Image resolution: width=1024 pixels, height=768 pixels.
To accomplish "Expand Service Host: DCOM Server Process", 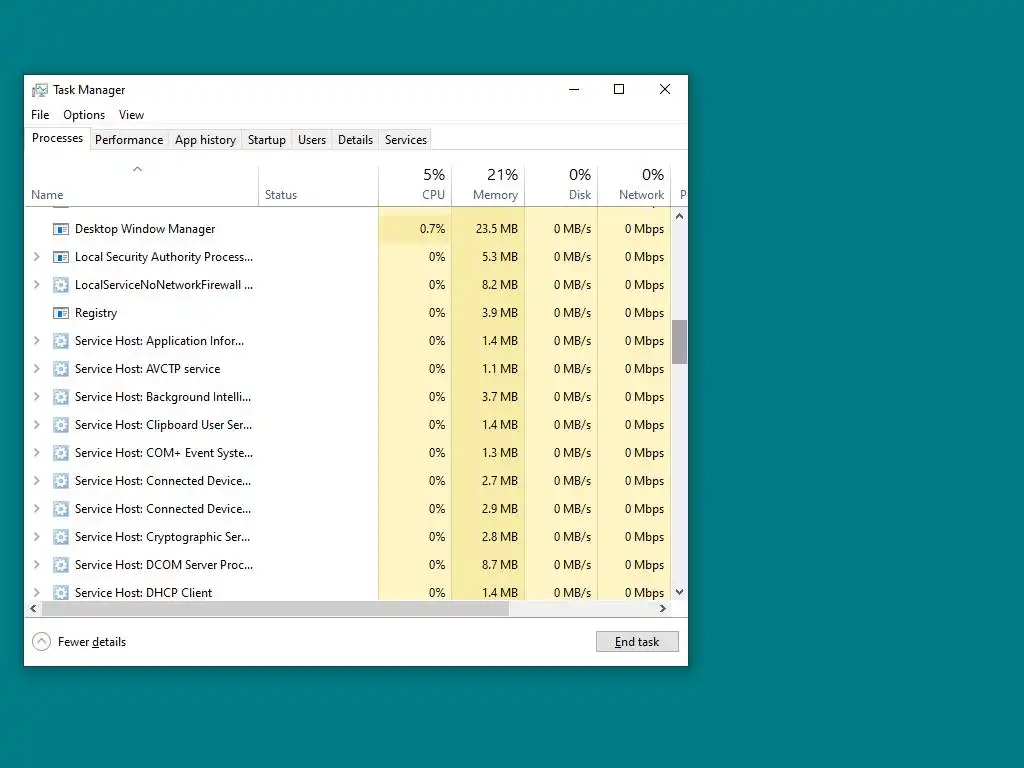I will pyautogui.click(x=37, y=565).
